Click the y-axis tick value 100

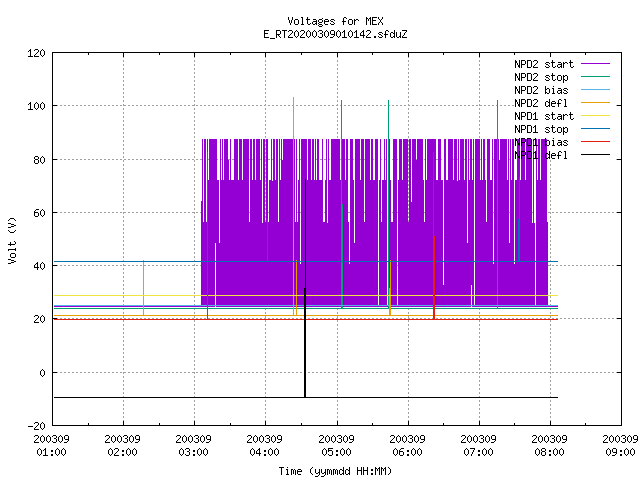[x=36, y=106]
